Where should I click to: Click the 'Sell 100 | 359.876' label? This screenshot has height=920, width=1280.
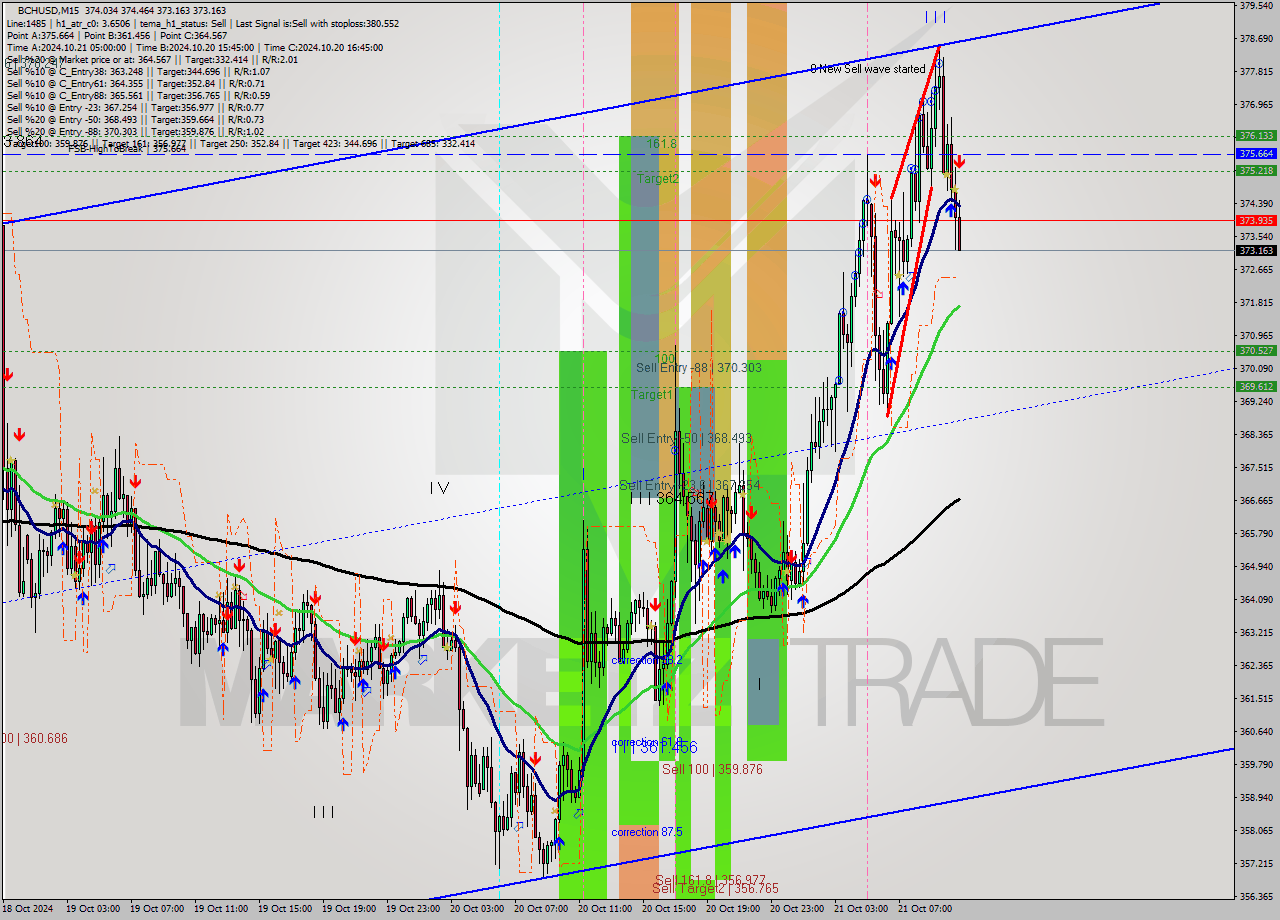(712, 769)
